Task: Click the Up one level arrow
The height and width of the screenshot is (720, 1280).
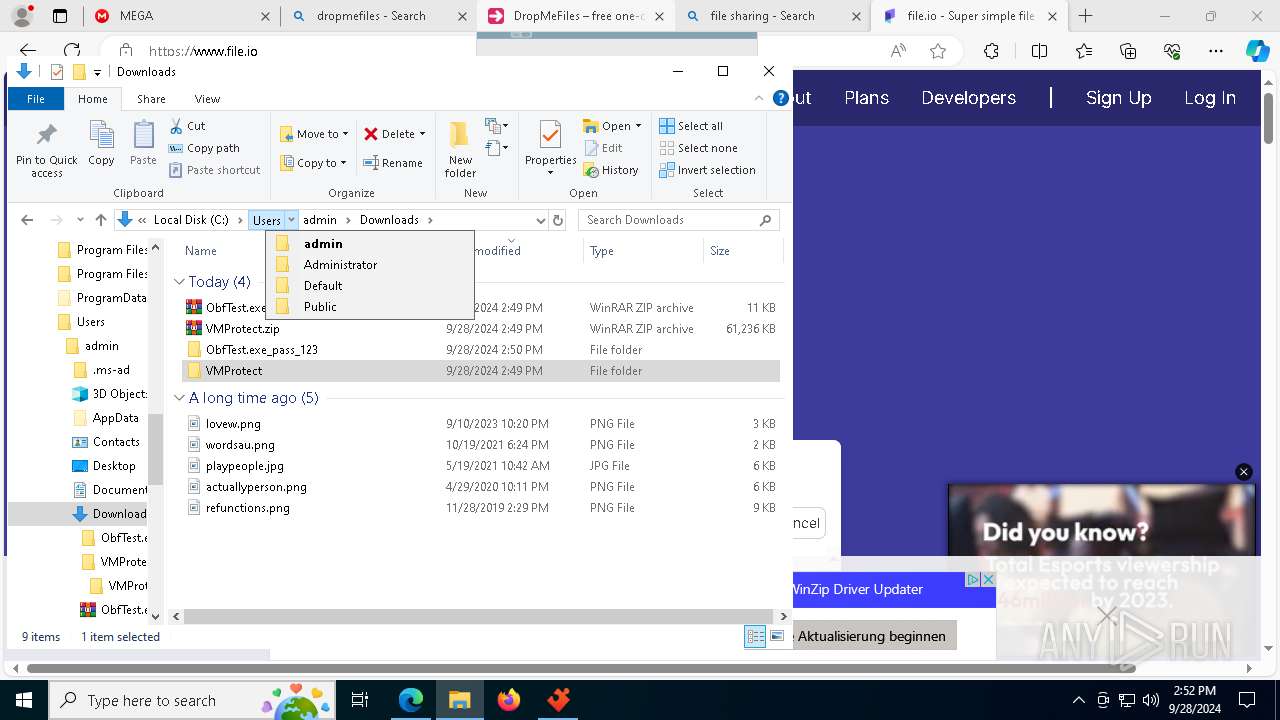Action: pyautogui.click(x=100, y=220)
